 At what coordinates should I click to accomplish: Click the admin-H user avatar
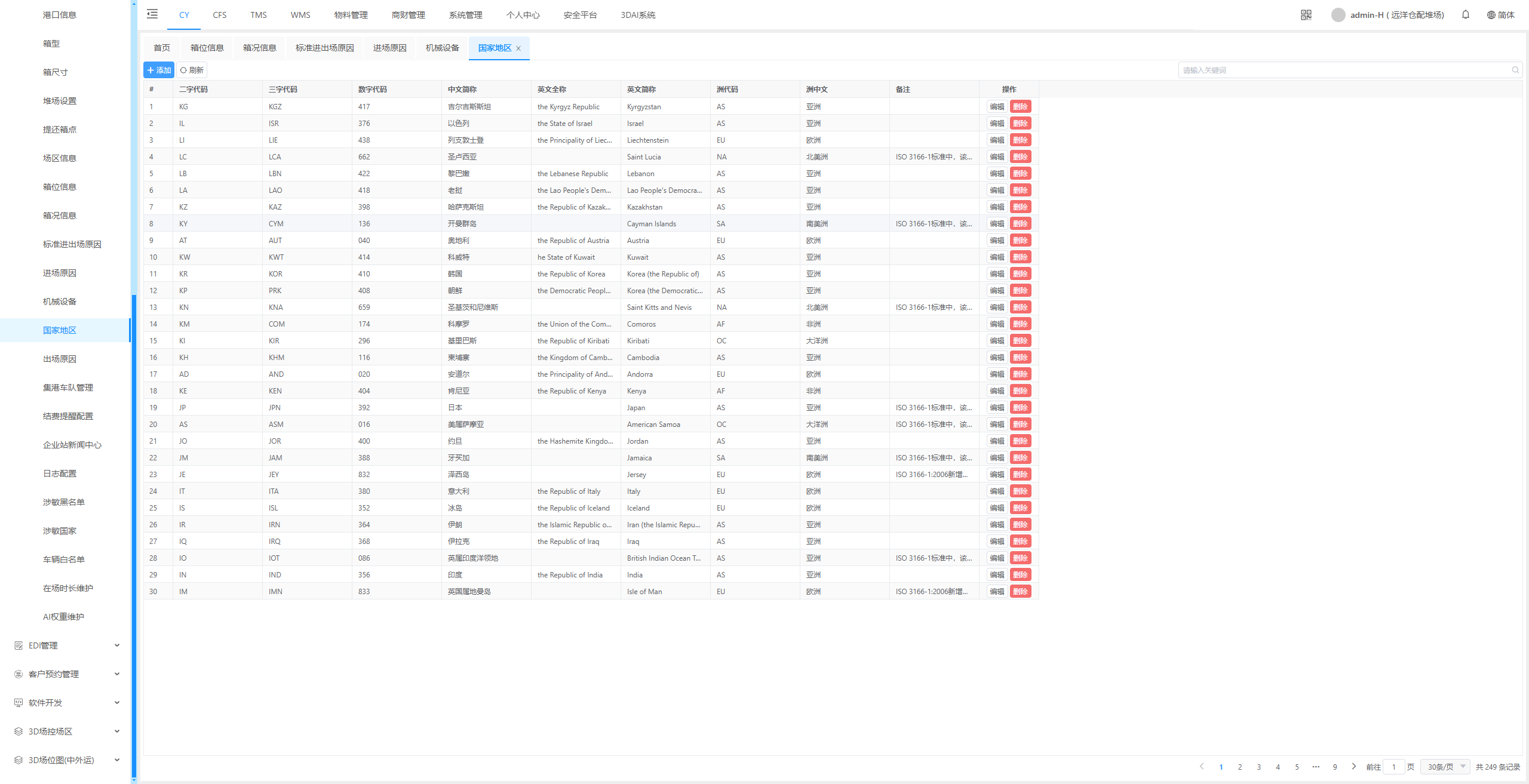tap(1338, 15)
